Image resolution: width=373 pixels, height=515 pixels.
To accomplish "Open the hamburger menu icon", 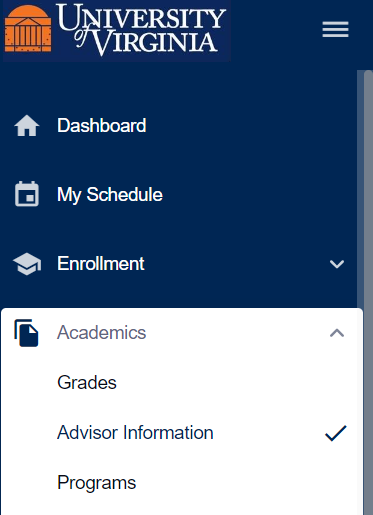I will (335, 29).
